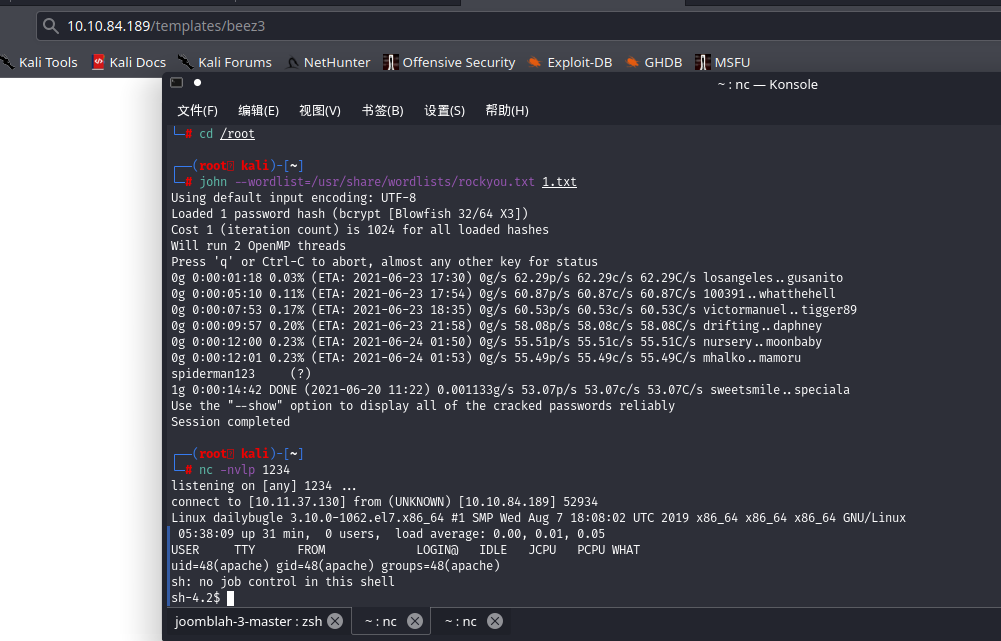
Task: Close the middle ~ : nc tab
Action: (x=415, y=621)
